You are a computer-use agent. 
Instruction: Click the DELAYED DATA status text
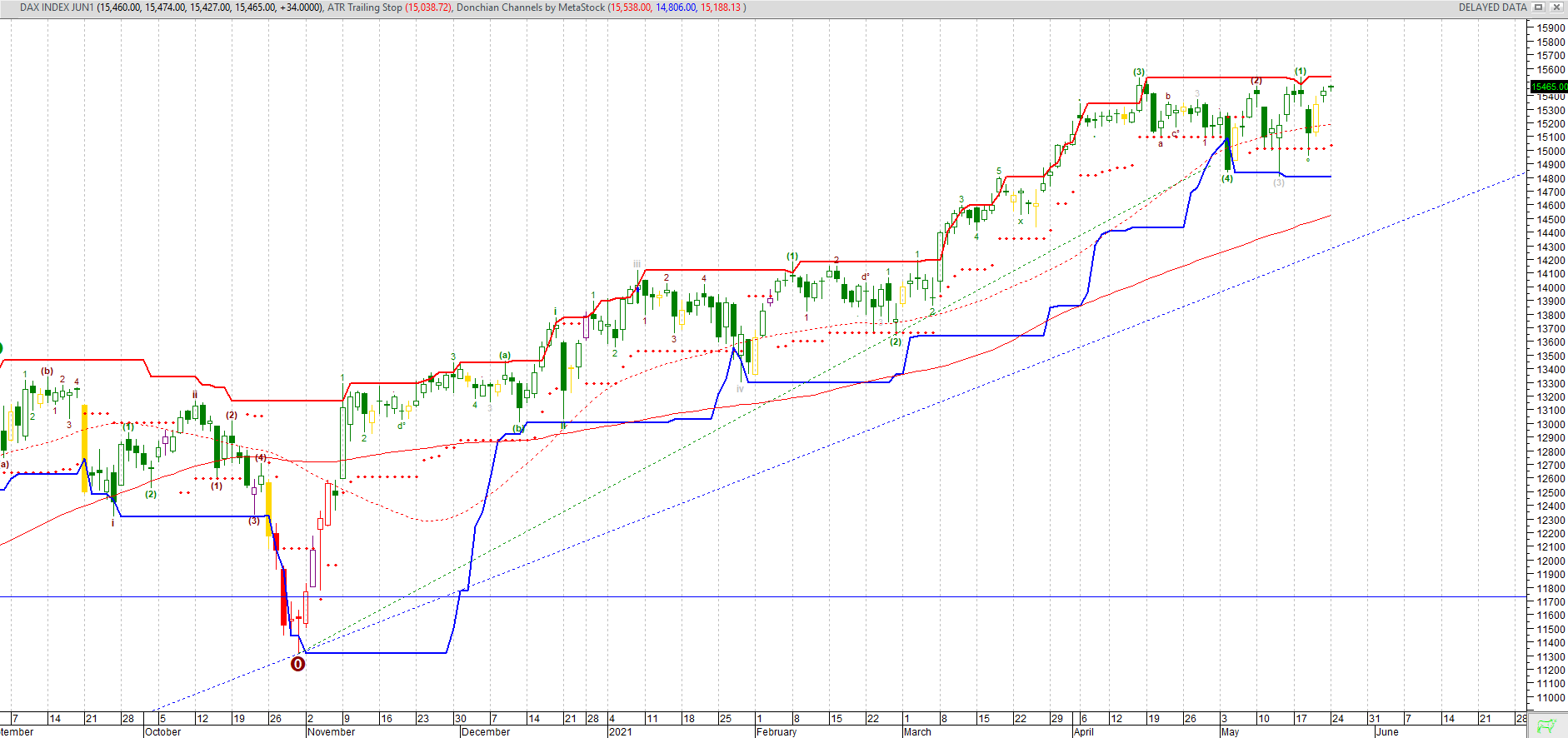tap(1492, 7)
